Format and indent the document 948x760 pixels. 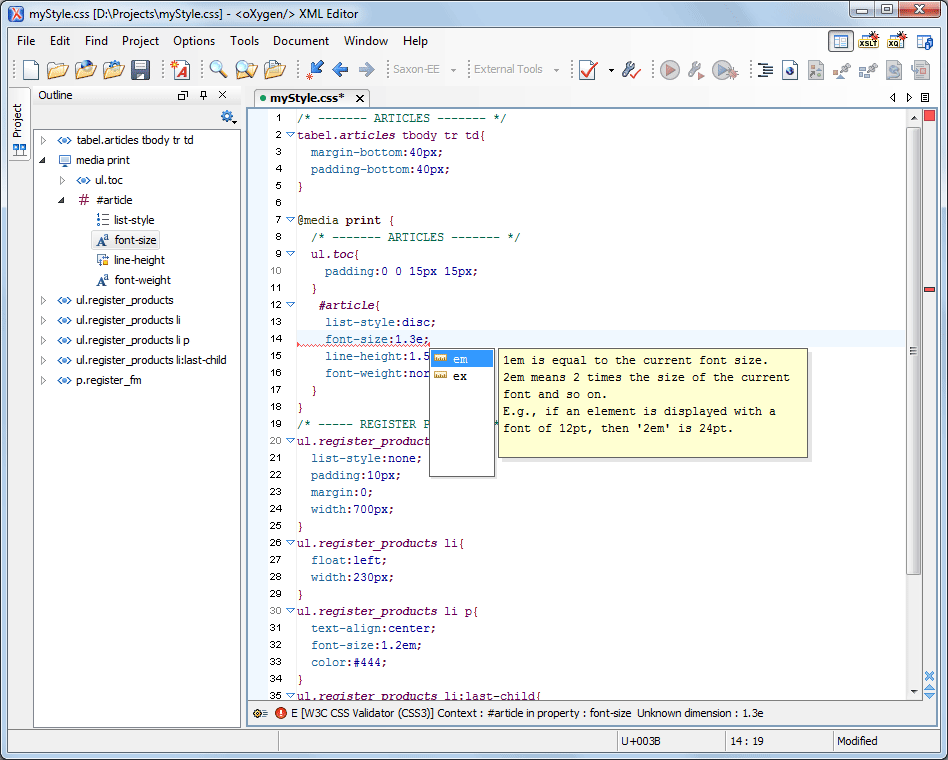tap(765, 70)
